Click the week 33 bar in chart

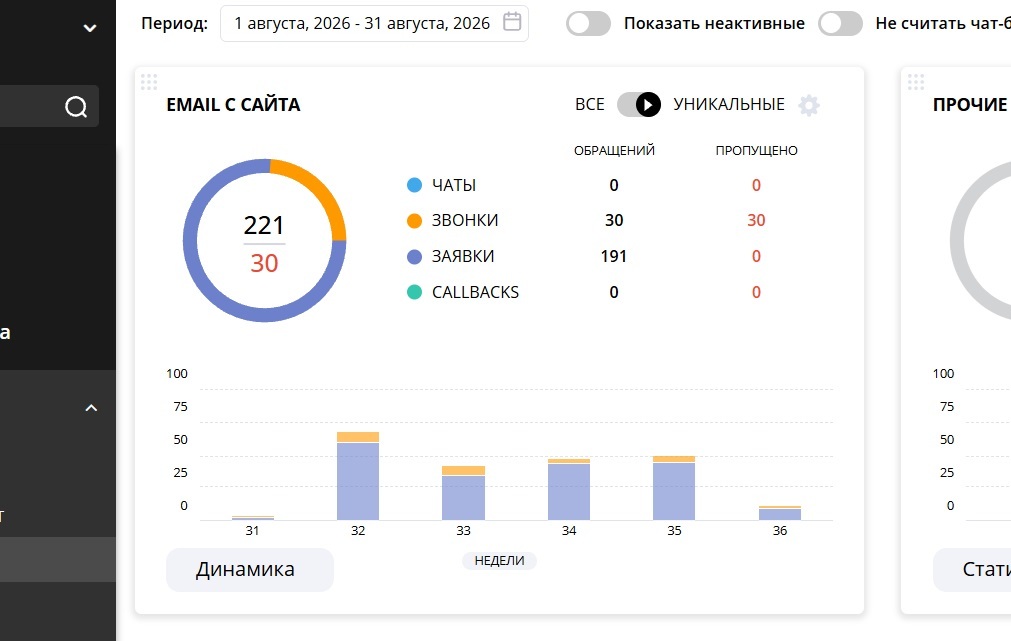pyautogui.click(x=463, y=493)
